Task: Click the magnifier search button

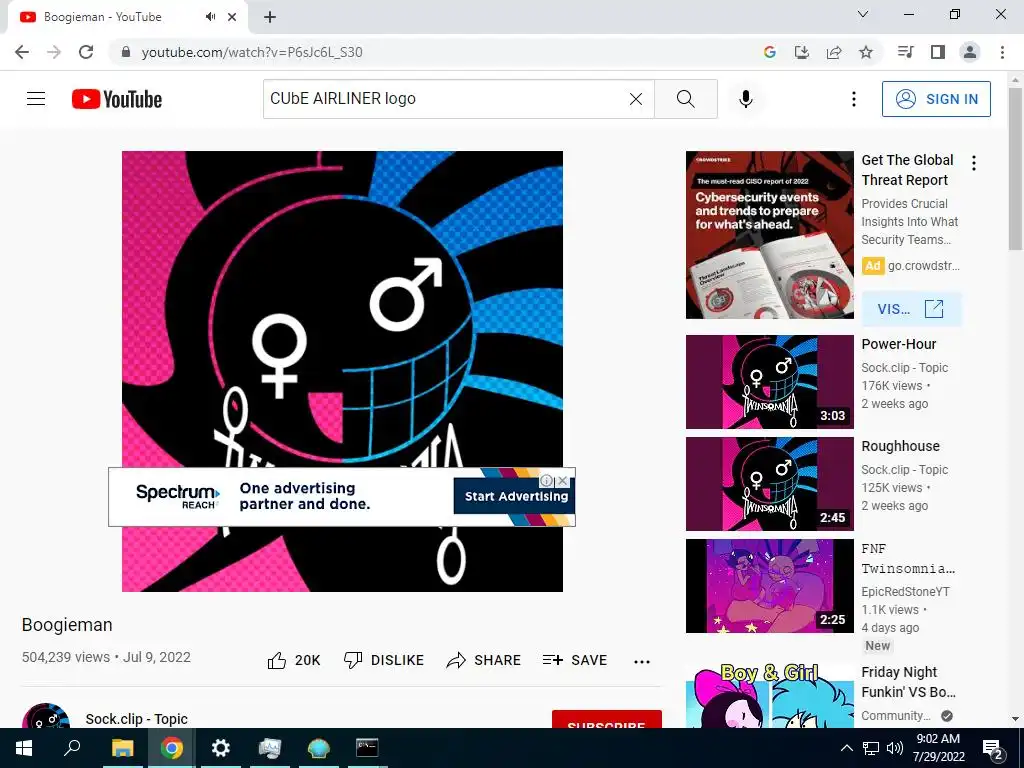Action: click(686, 99)
